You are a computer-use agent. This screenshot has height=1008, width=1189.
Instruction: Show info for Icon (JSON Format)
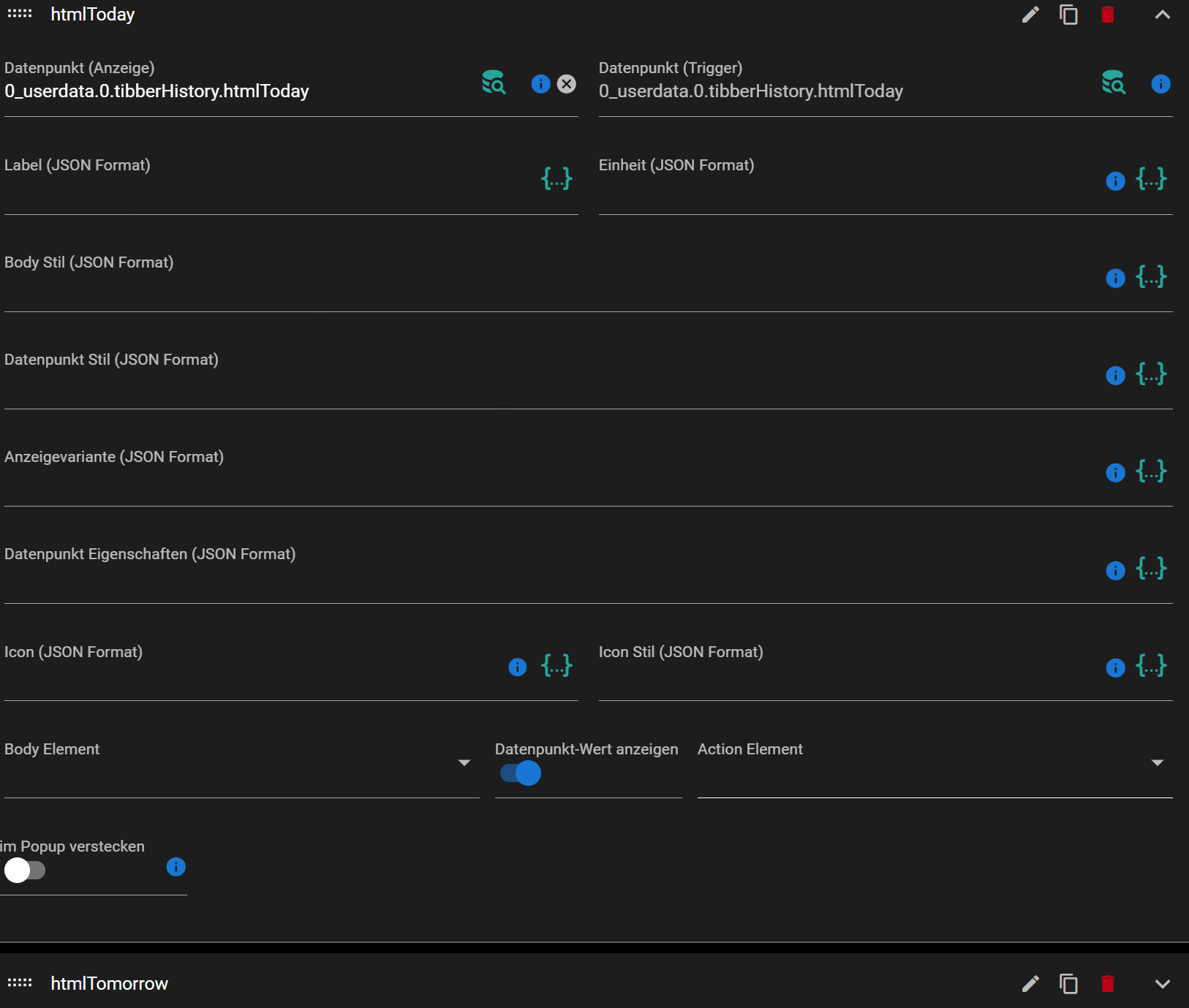pos(518,667)
